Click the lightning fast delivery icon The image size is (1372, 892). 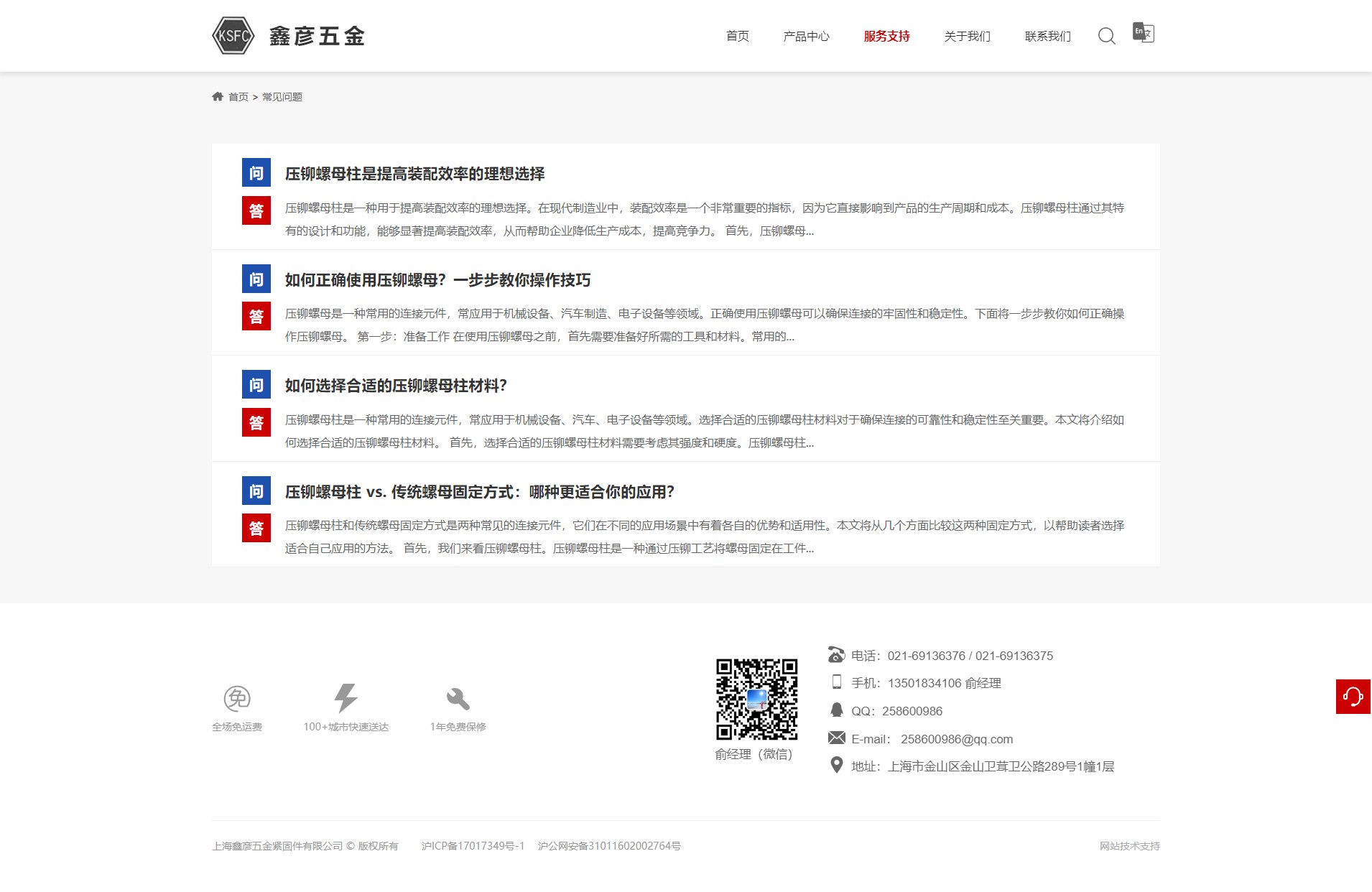coord(346,698)
